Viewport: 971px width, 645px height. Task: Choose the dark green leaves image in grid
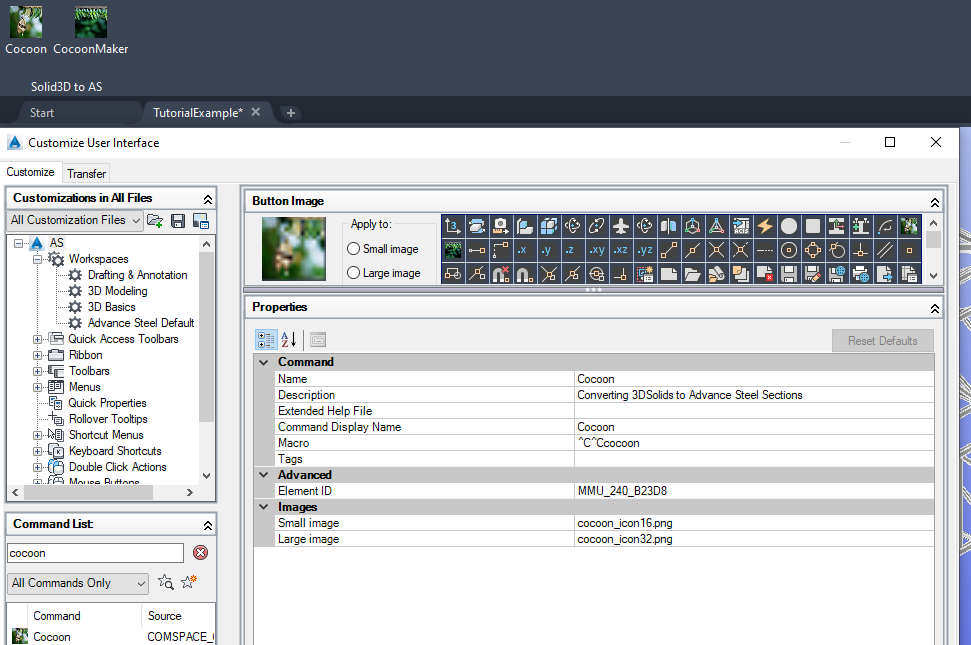pos(453,250)
